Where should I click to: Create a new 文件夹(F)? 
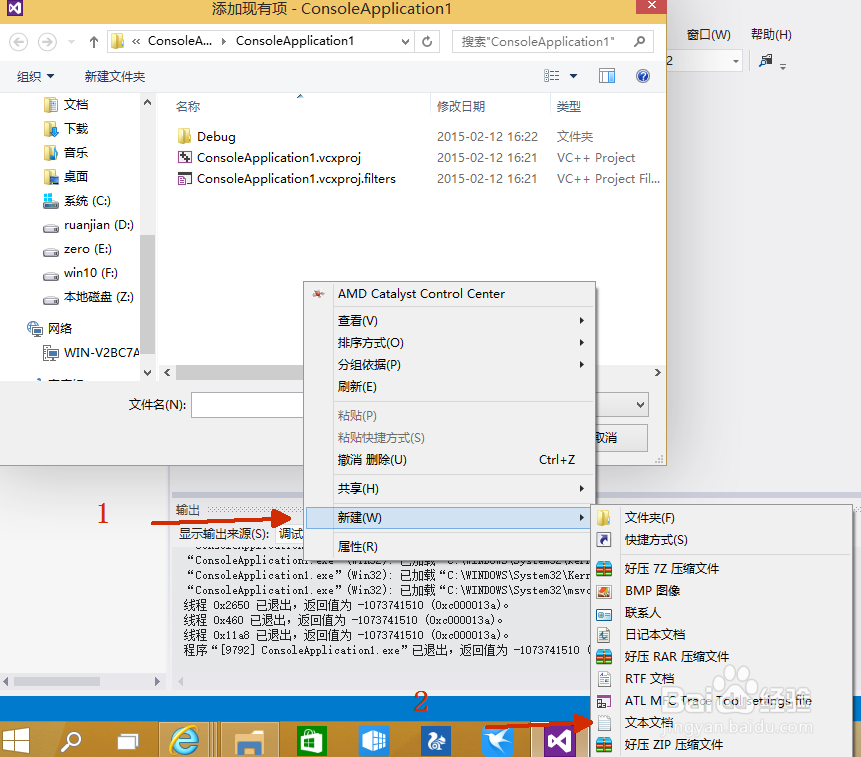click(x=721, y=518)
